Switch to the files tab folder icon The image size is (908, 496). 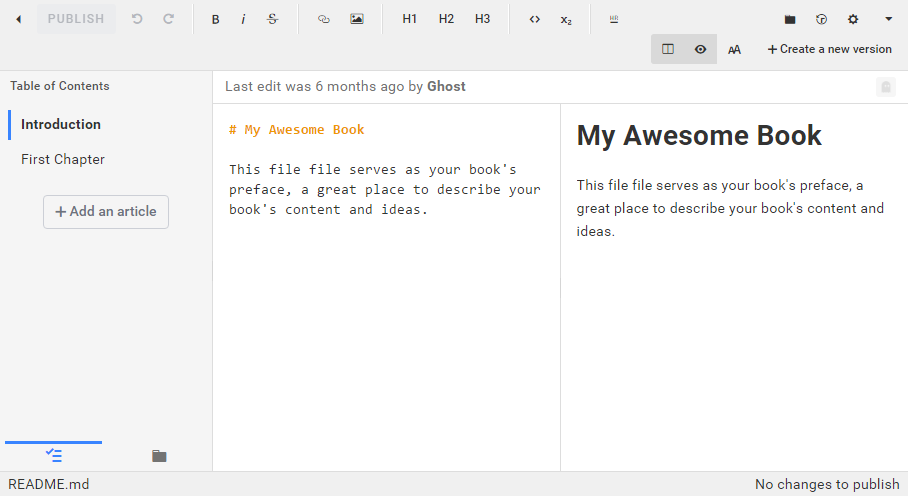point(159,456)
